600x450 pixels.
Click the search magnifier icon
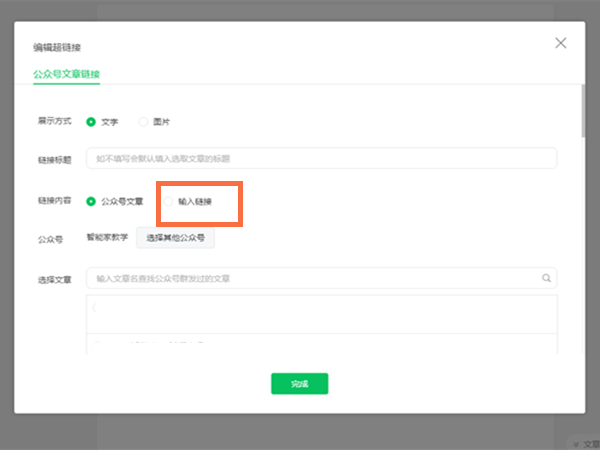[x=546, y=278]
